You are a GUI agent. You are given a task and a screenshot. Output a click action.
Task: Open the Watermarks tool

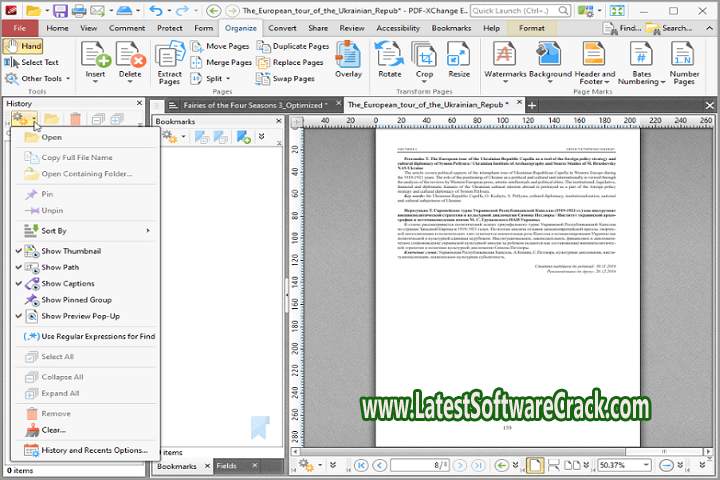pyautogui.click(x=504, y=59)
